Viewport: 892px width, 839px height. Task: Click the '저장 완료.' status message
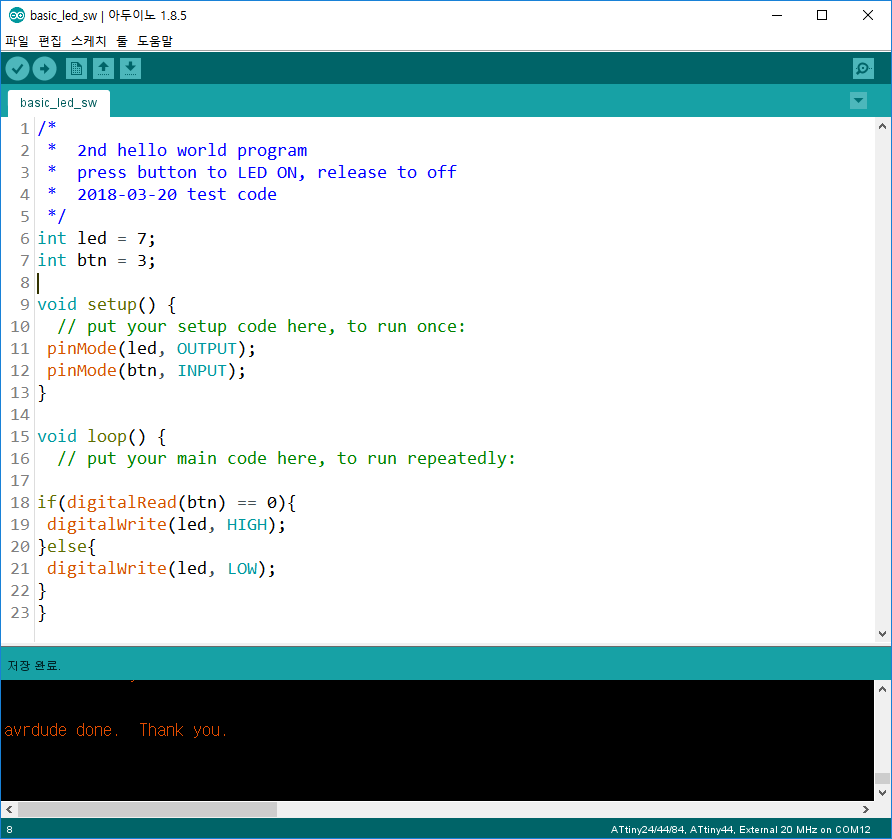pyautogui.click(x=34, y=666)
